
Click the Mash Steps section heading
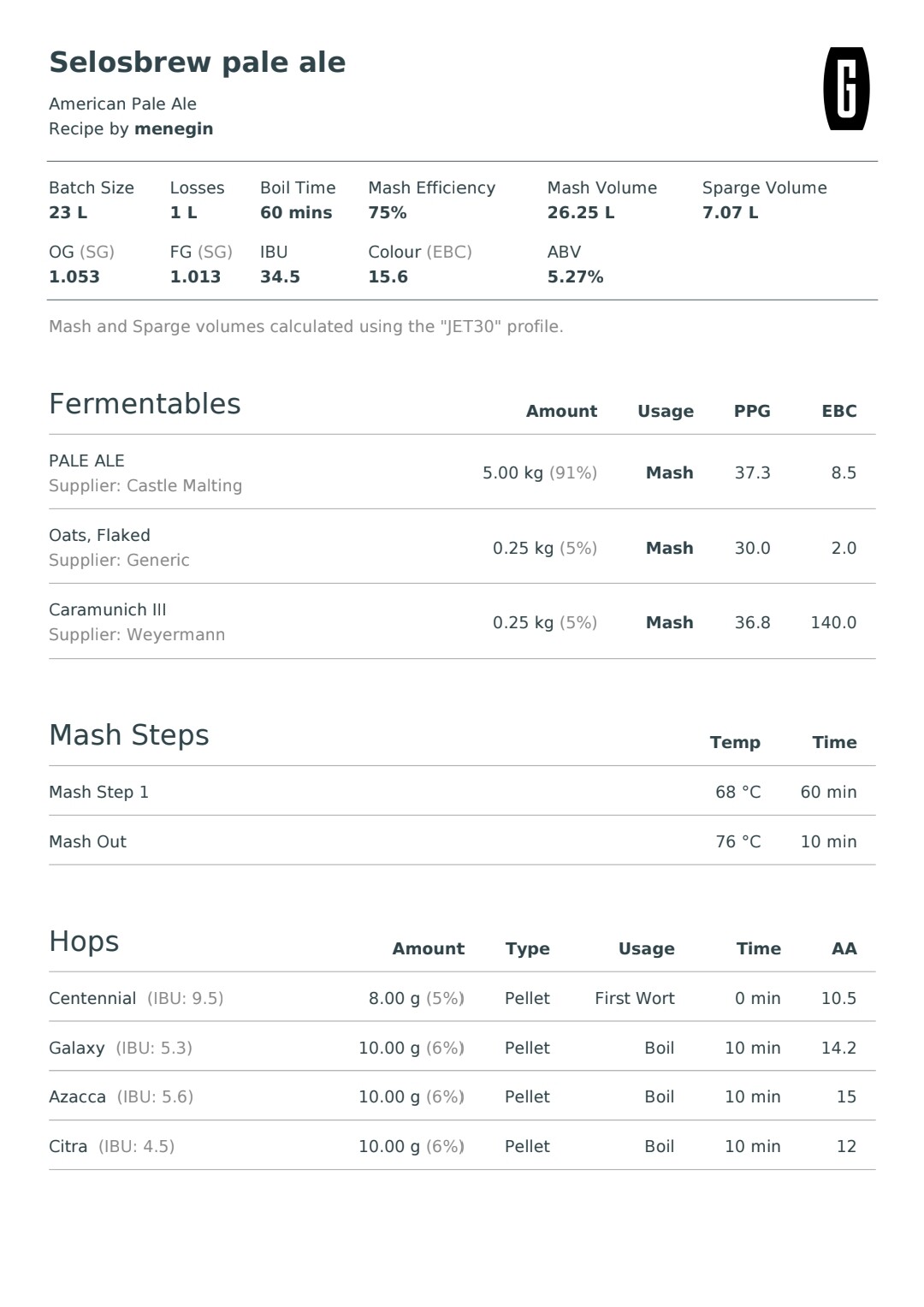point(129,735)
